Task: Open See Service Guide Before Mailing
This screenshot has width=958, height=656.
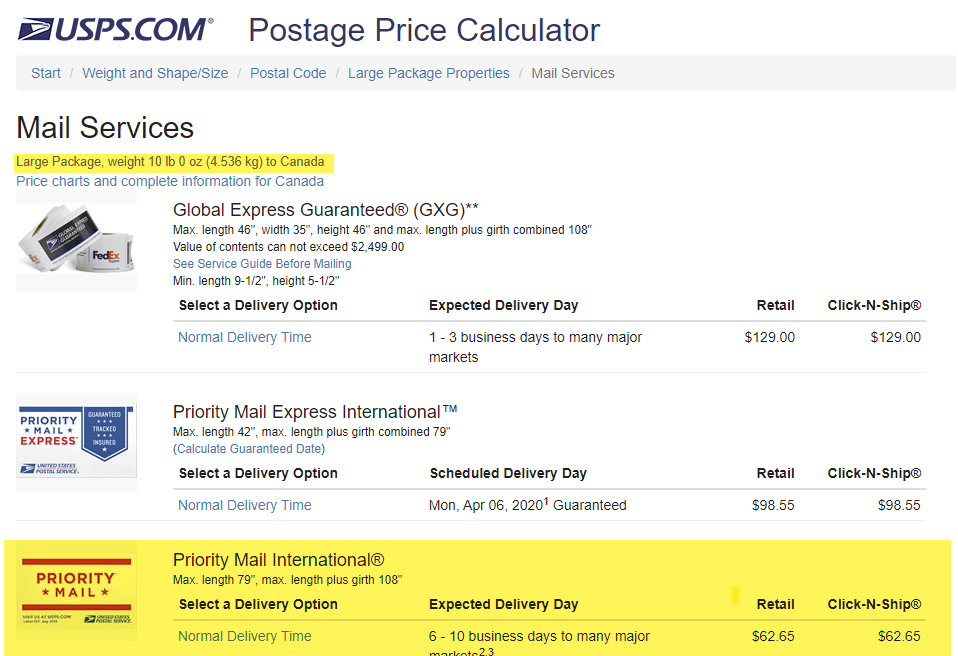Action: click(262, 264)
